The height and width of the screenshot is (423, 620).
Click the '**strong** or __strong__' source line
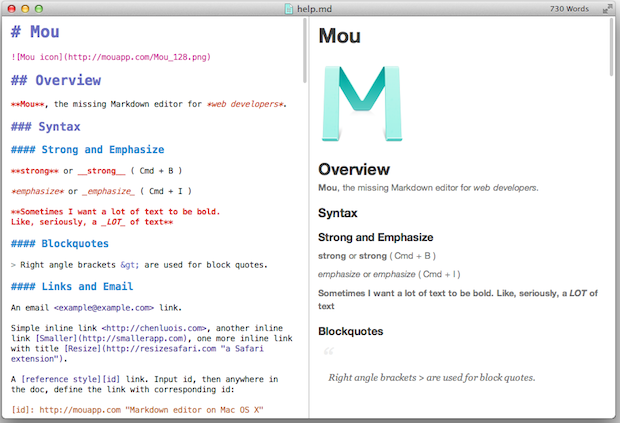tap(96, 171)
